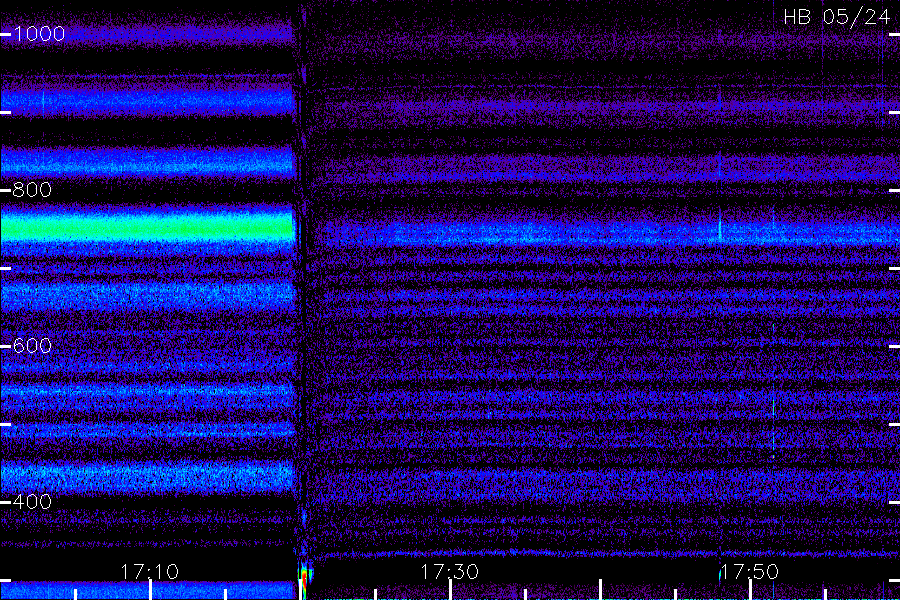Click the 17:50 time label

(x=749, y=572)
